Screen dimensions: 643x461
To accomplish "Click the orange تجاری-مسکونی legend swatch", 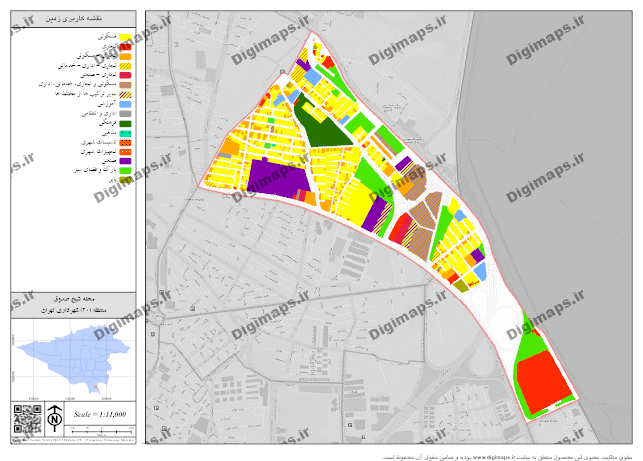I will click(125, 56).
